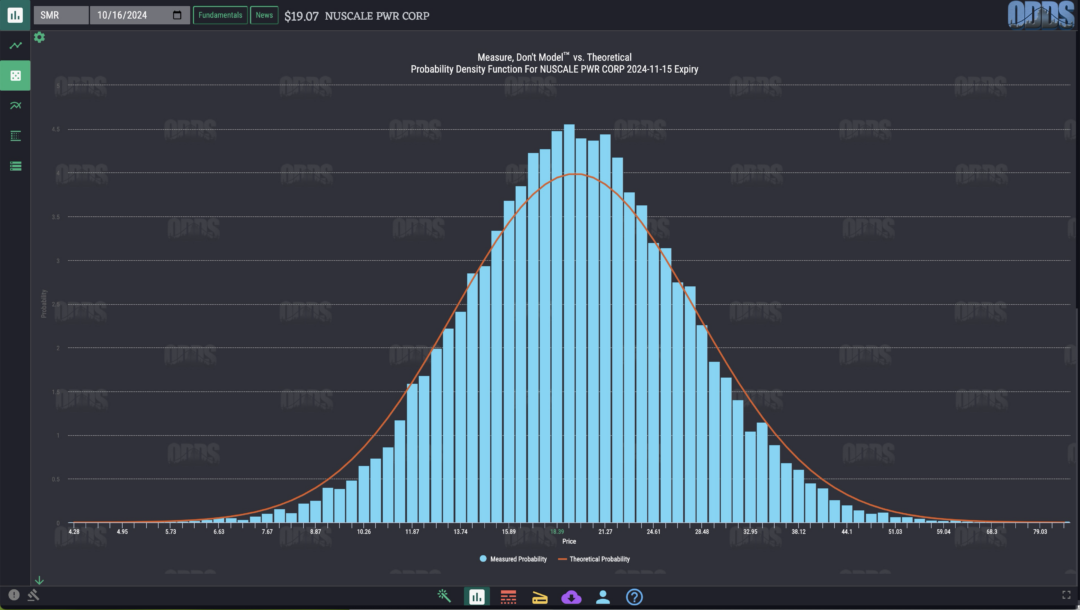Viewport: 1080px width, 610px height.
Task: Enter full screen via bottom-right expand icon
Action: [1065, 595]
